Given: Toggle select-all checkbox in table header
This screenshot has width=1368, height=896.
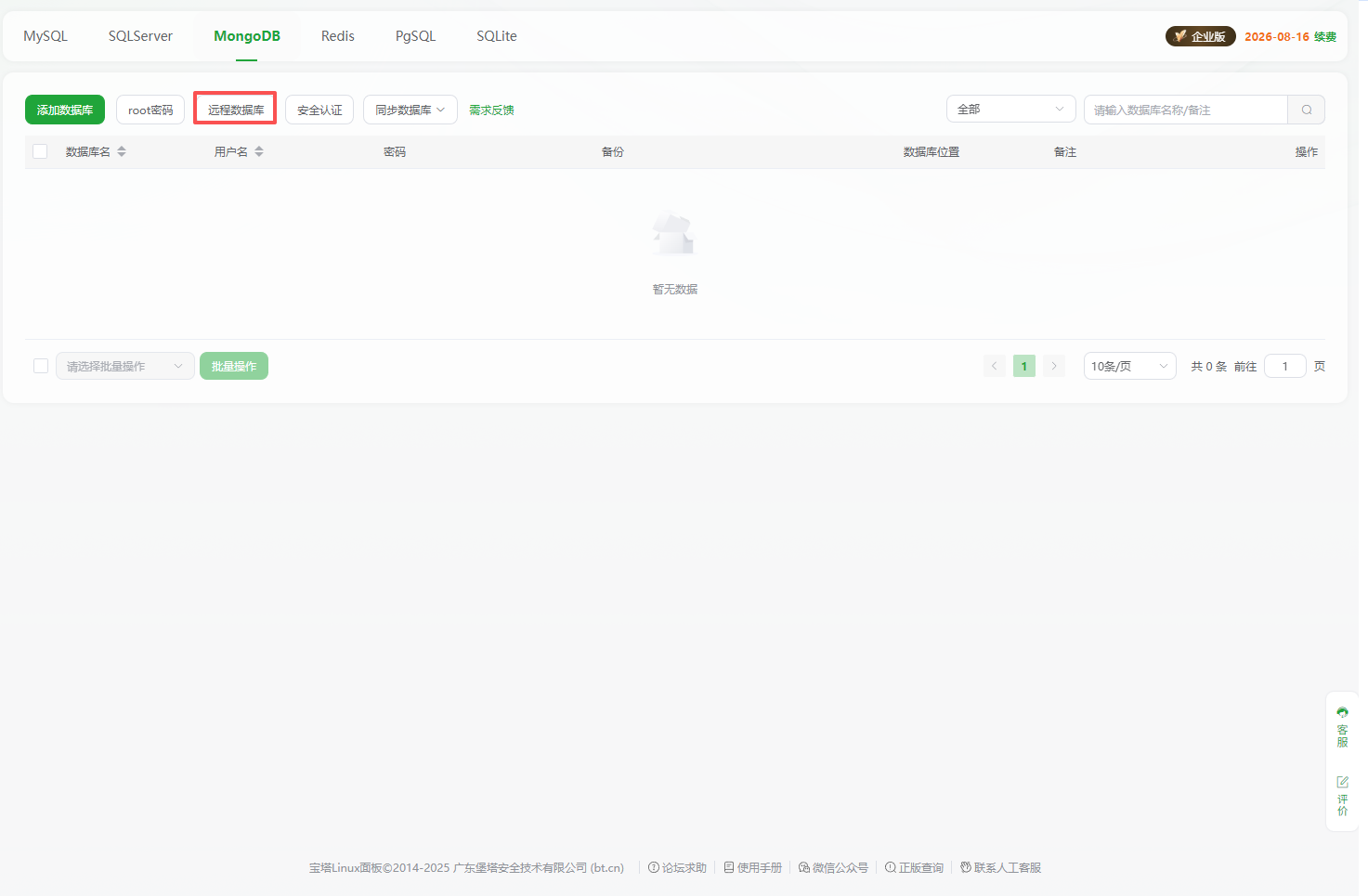Looking at the screenshot, I should (40, 151).
